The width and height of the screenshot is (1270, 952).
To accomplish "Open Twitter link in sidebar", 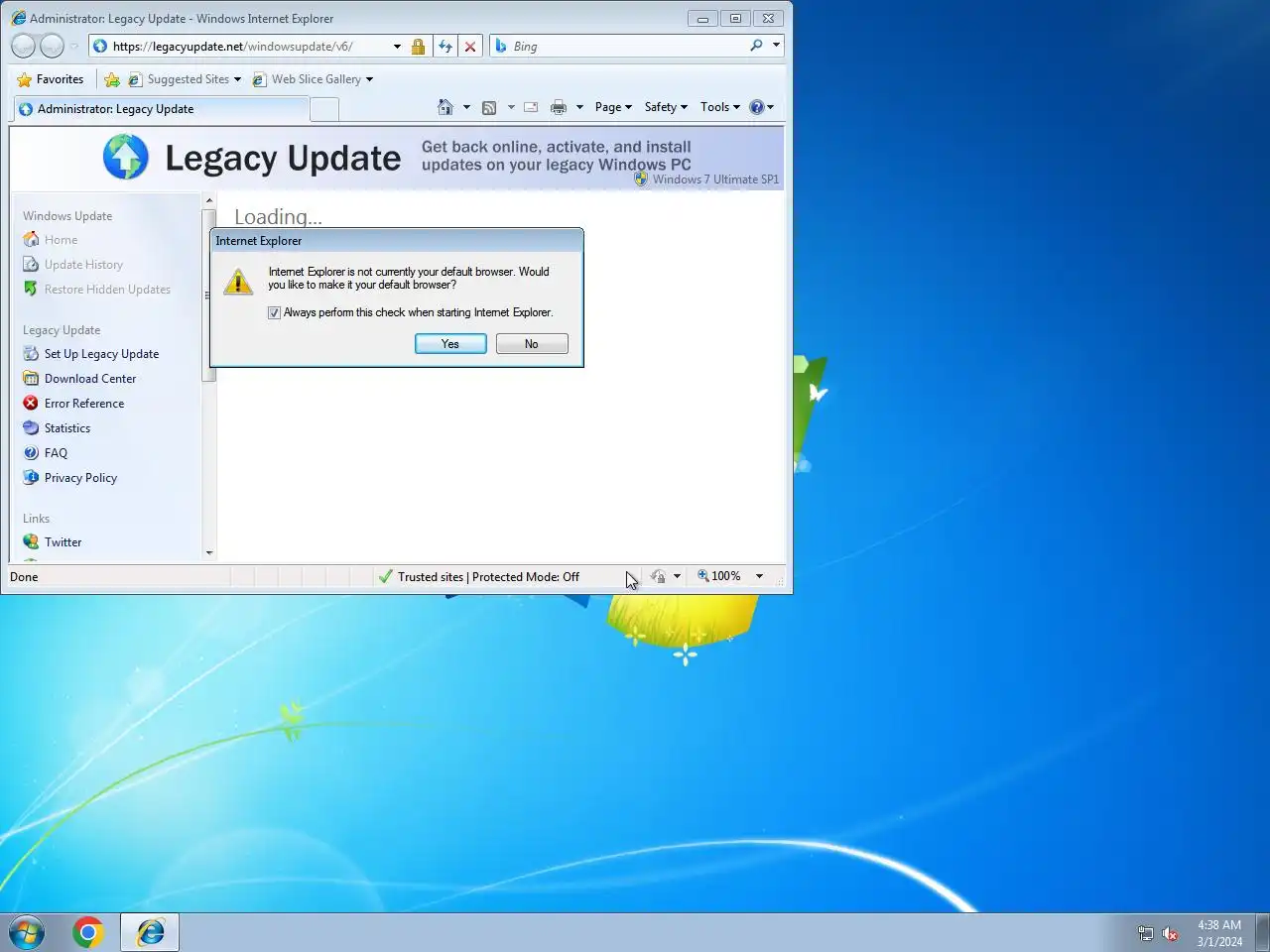I will click(63, 542).
